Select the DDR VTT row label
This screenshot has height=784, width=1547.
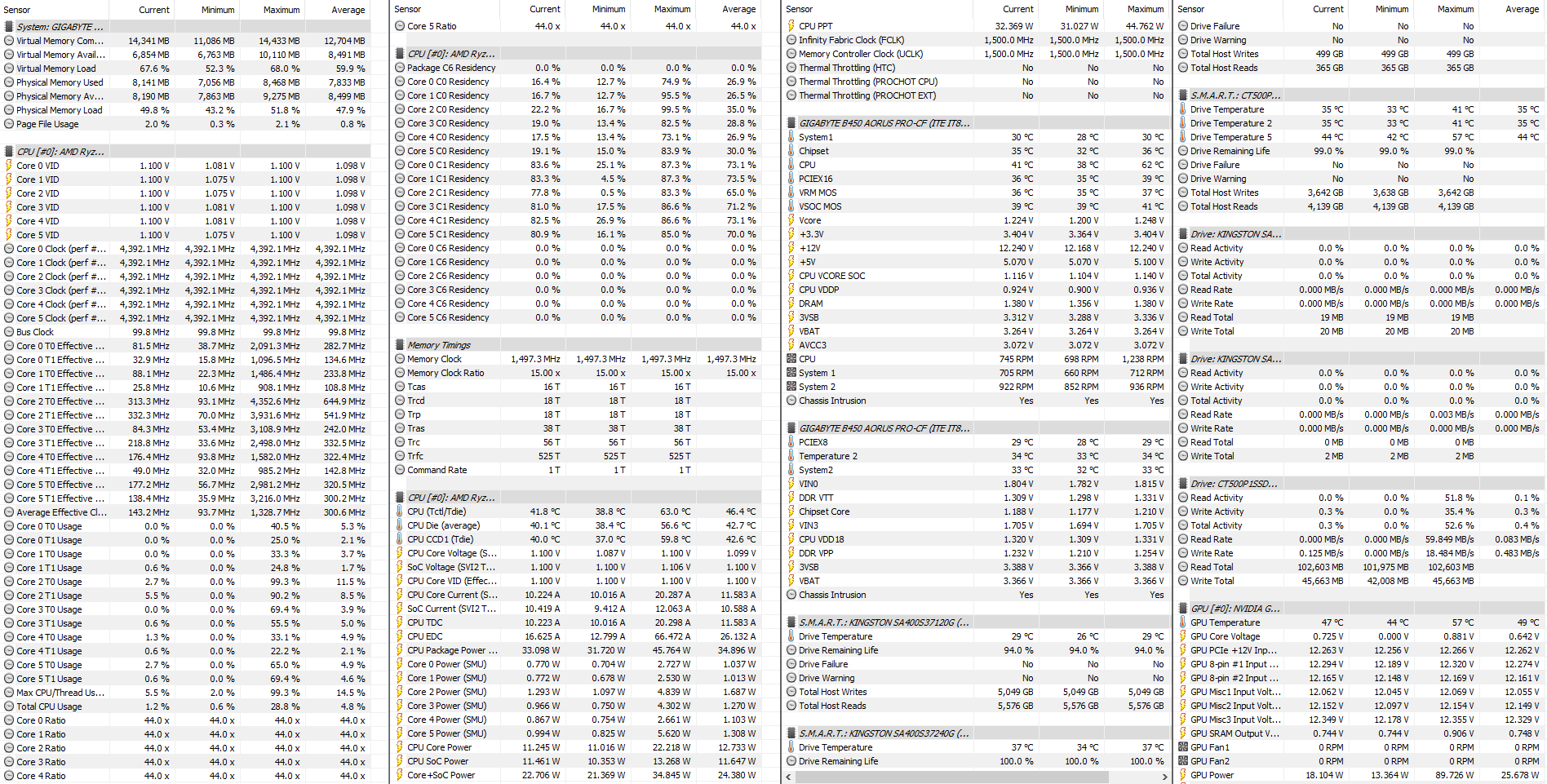[x=816, y=498]
